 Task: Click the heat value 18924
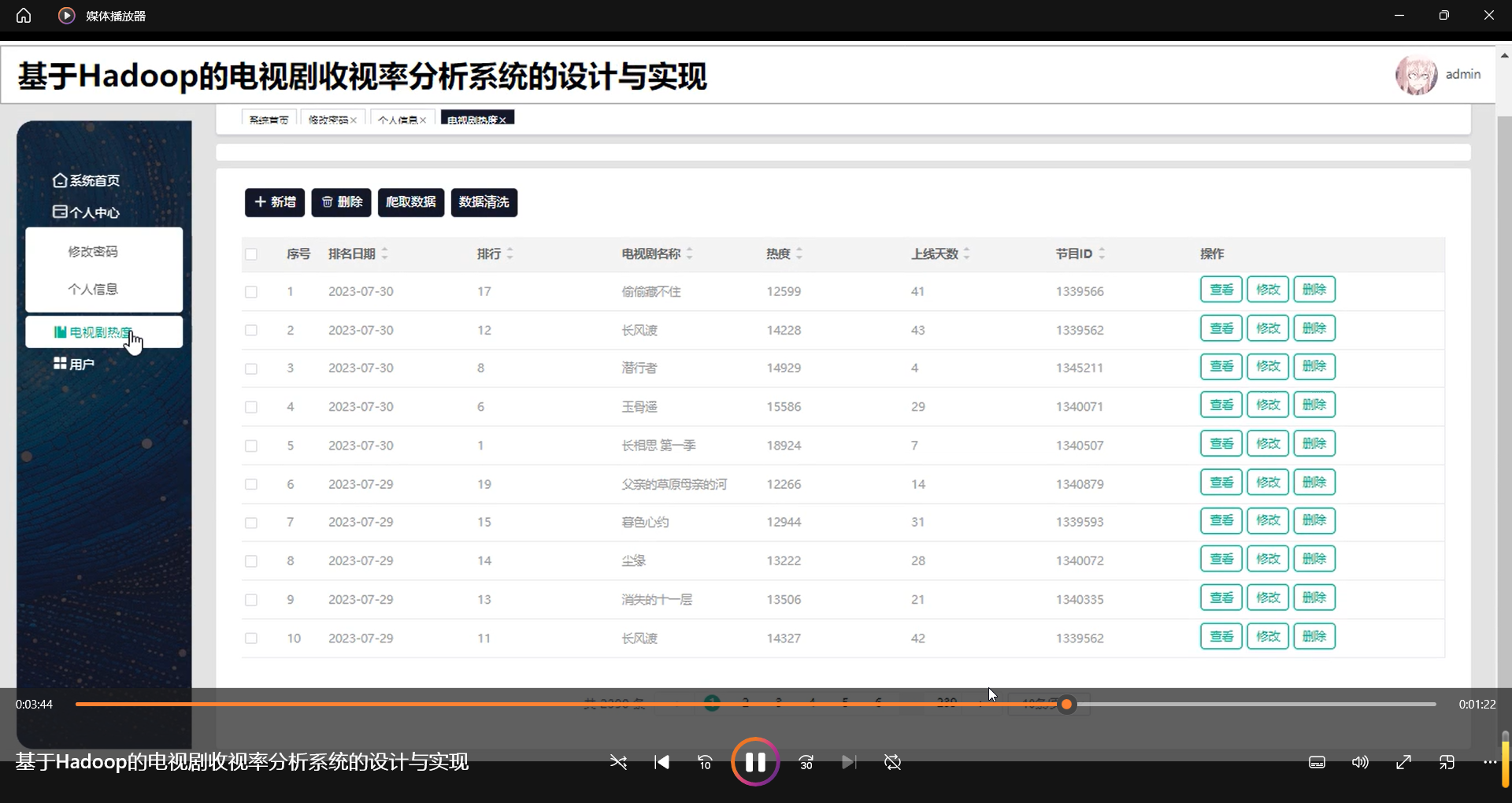[x=784, y=446]
